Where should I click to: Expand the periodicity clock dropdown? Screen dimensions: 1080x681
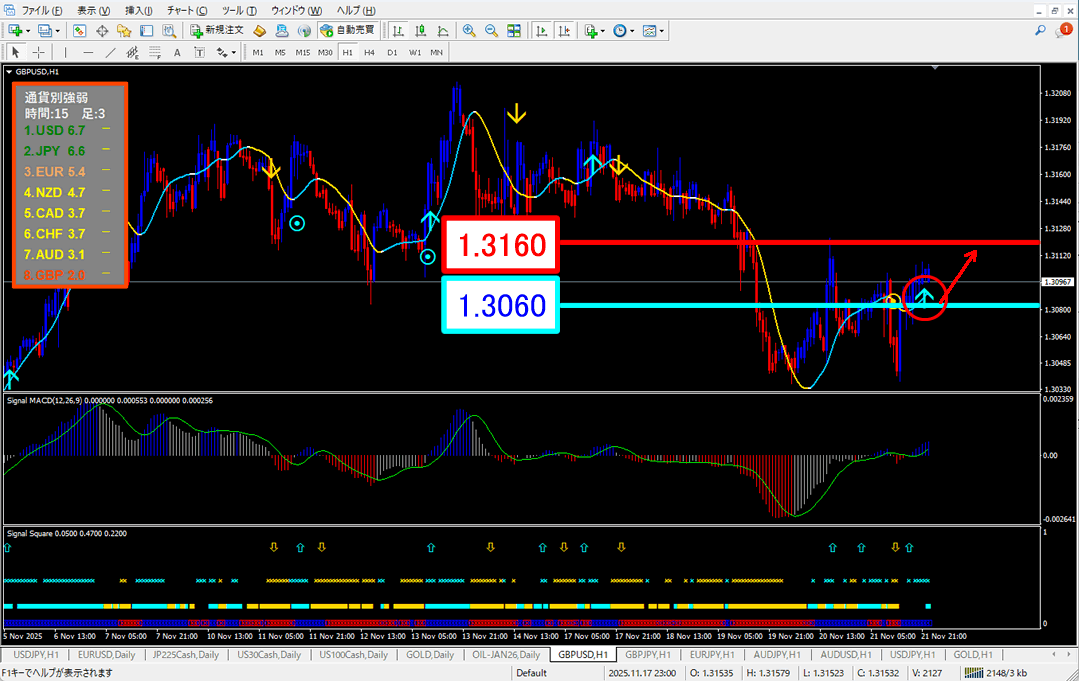(x=632, y=31)
